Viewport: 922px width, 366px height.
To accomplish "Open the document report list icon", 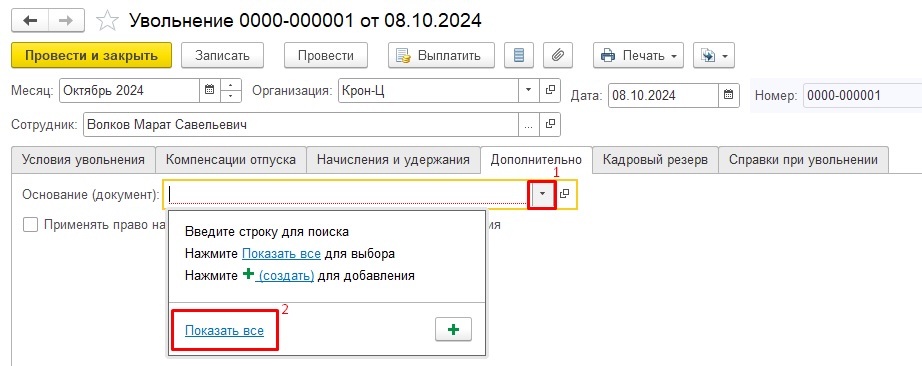I will tap(519, 55).
